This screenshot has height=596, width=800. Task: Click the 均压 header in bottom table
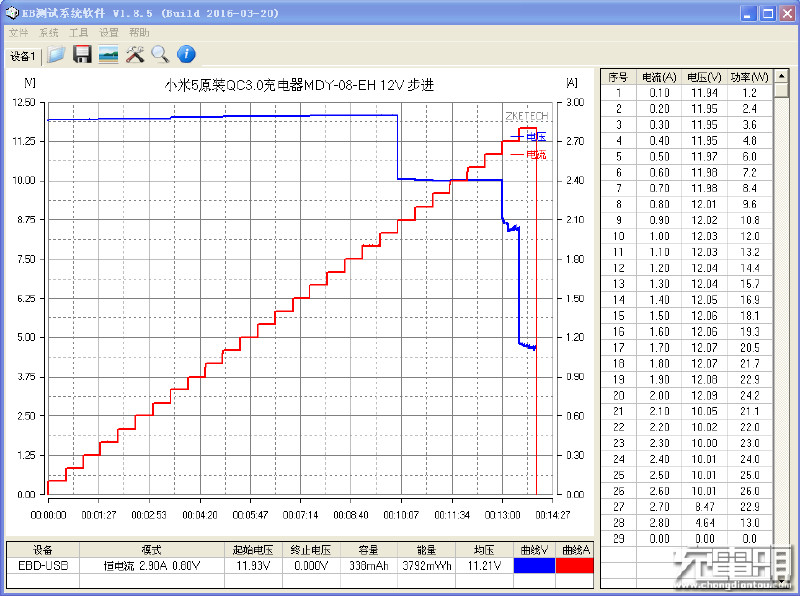484,550
